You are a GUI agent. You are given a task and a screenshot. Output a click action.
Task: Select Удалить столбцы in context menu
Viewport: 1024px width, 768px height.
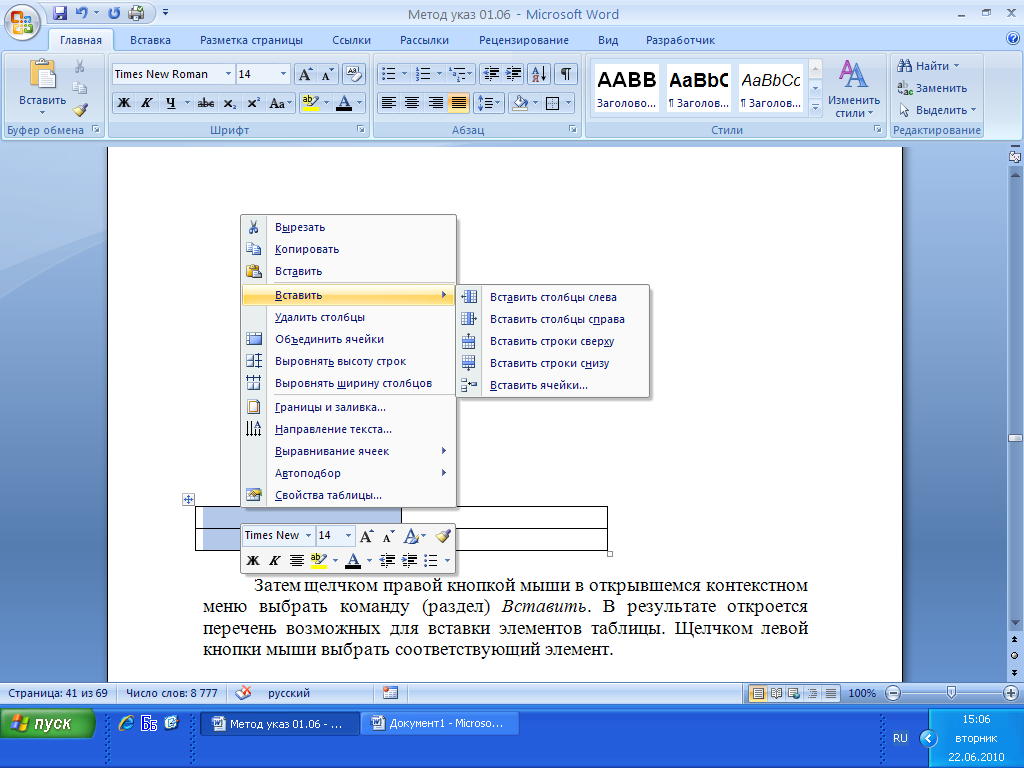348,317
